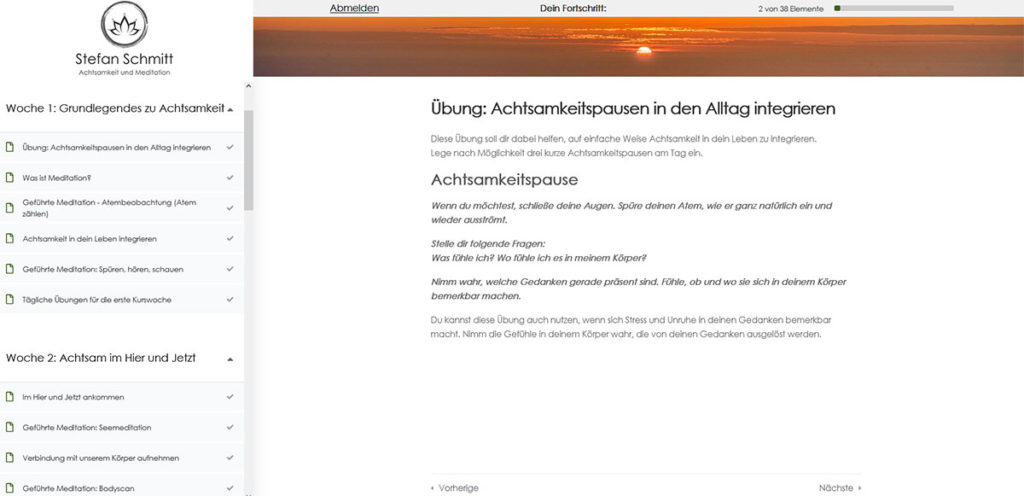Click checkmark for 'Im Hier und Jetzt ankommen'
This screenshot has height=496, width=1024.
pos(230,397)
